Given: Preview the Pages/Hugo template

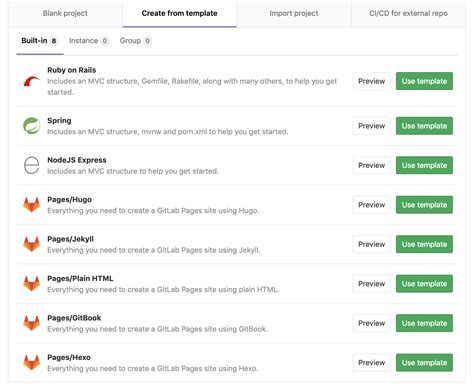Looking at the screenshot, I should click(372, 205).
